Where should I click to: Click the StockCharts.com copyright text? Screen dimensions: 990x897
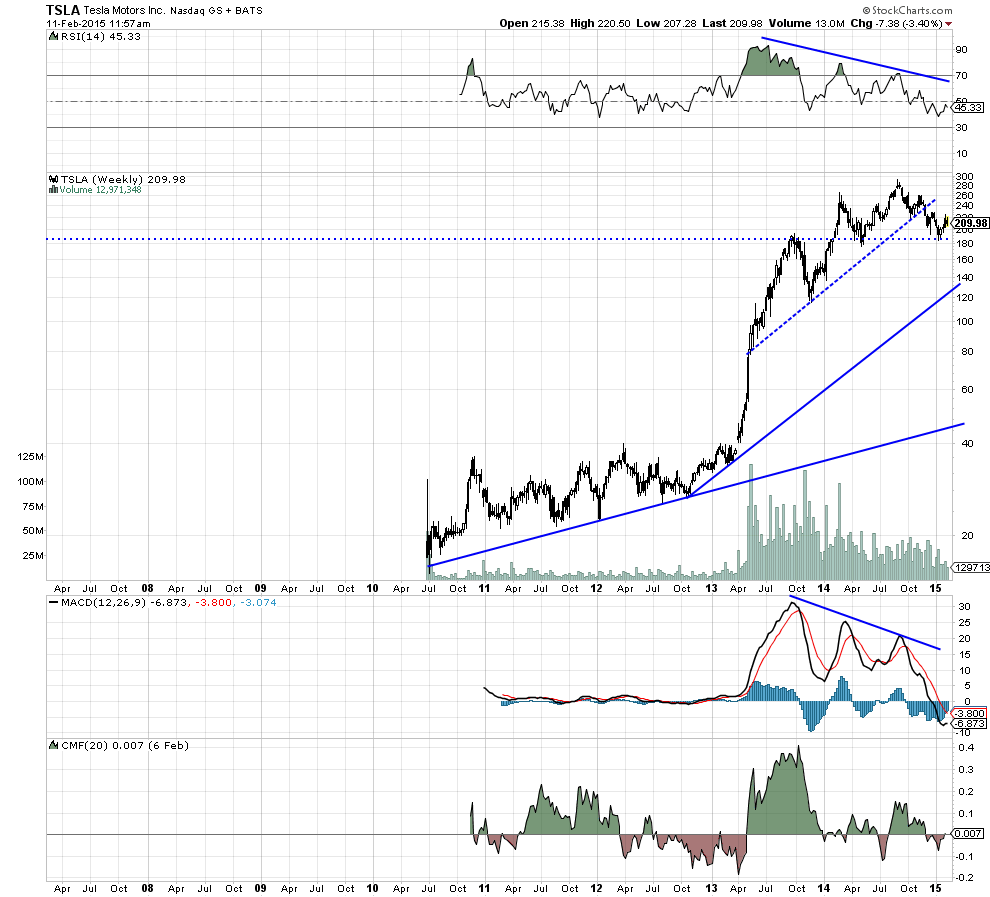(x=908, y=10)
